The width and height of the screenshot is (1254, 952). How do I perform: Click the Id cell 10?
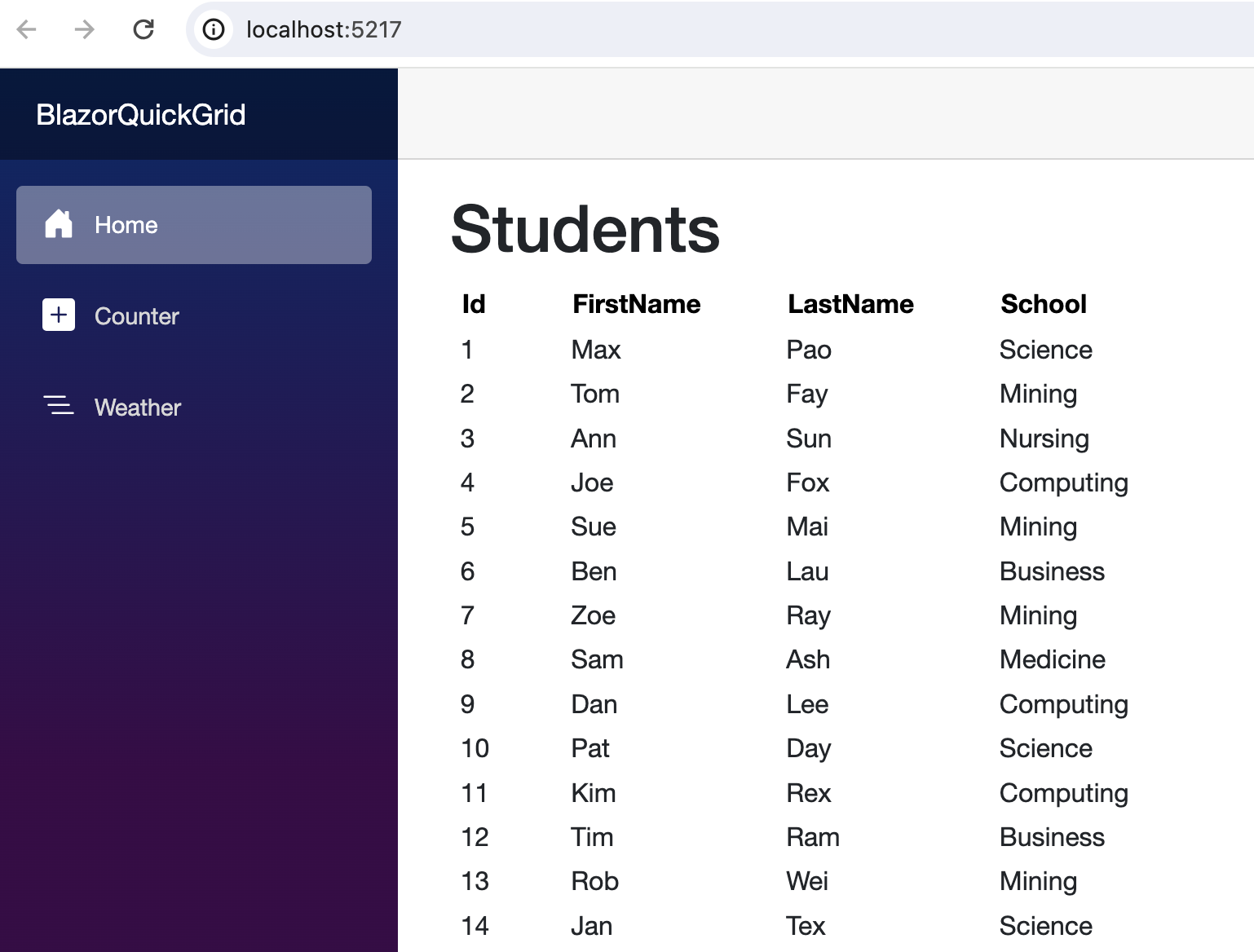(475, 748)
